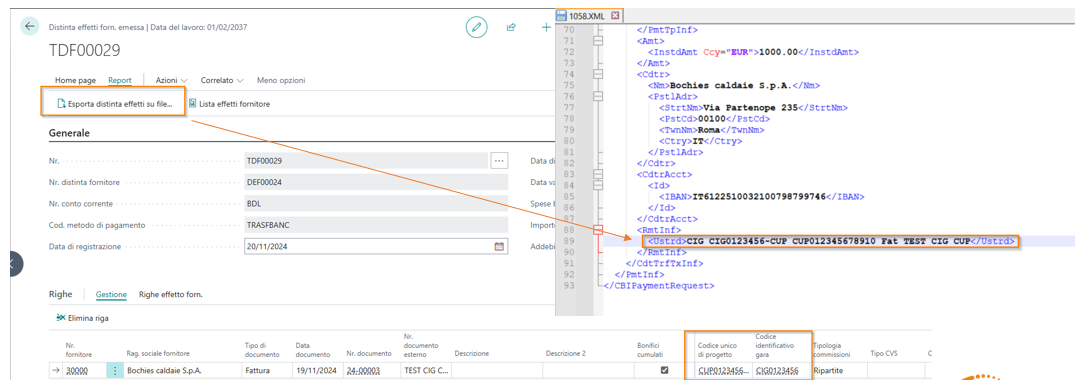
Task: Click the Elimina riga delete icon
Action: point(61,318)
